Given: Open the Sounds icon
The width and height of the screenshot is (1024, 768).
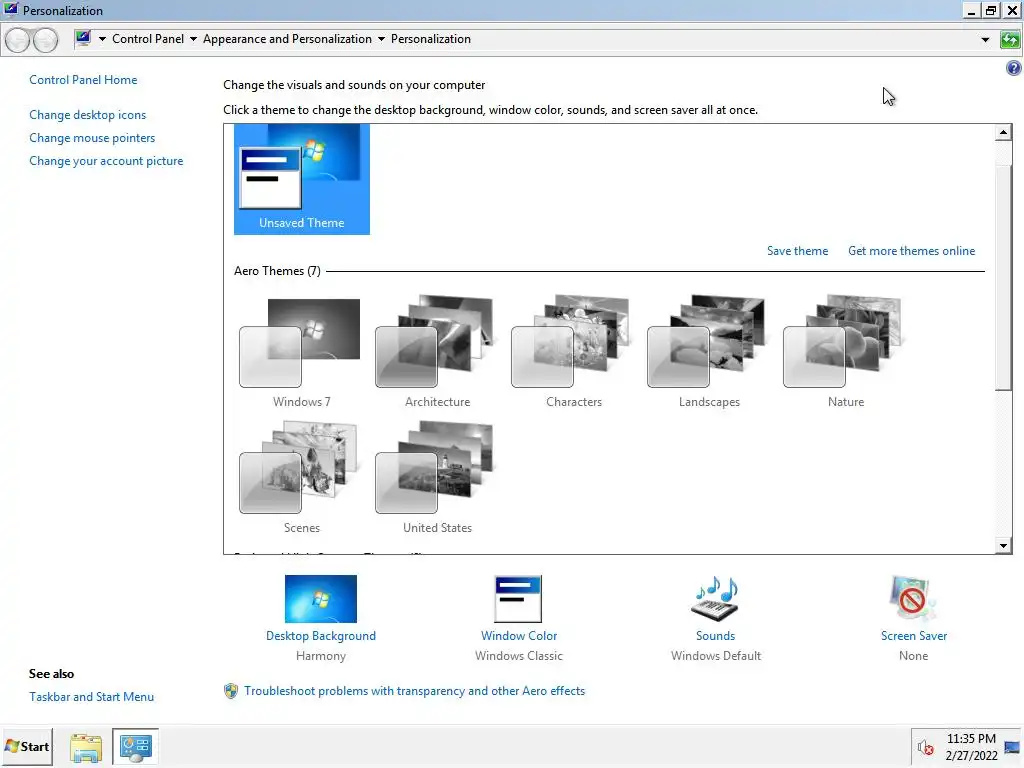Looking at the screenshot, I should point(715,599).
